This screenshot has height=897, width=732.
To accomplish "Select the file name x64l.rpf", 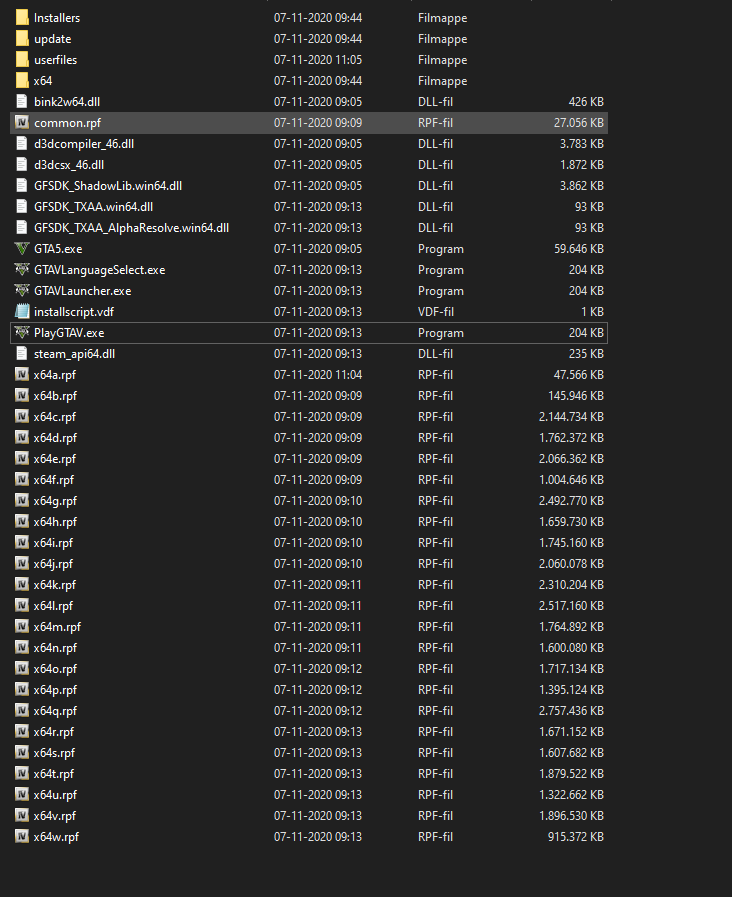I will (x=53, y=605).
